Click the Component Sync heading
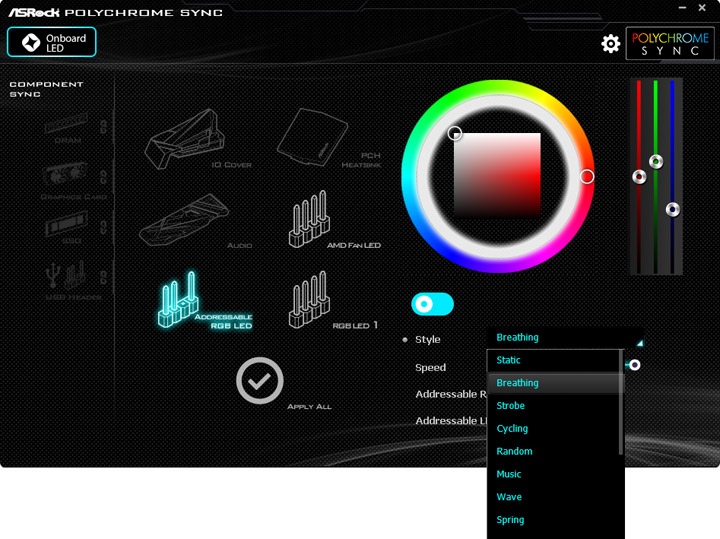Viewport: 720px width, 539px height. (x=46, y=89)
